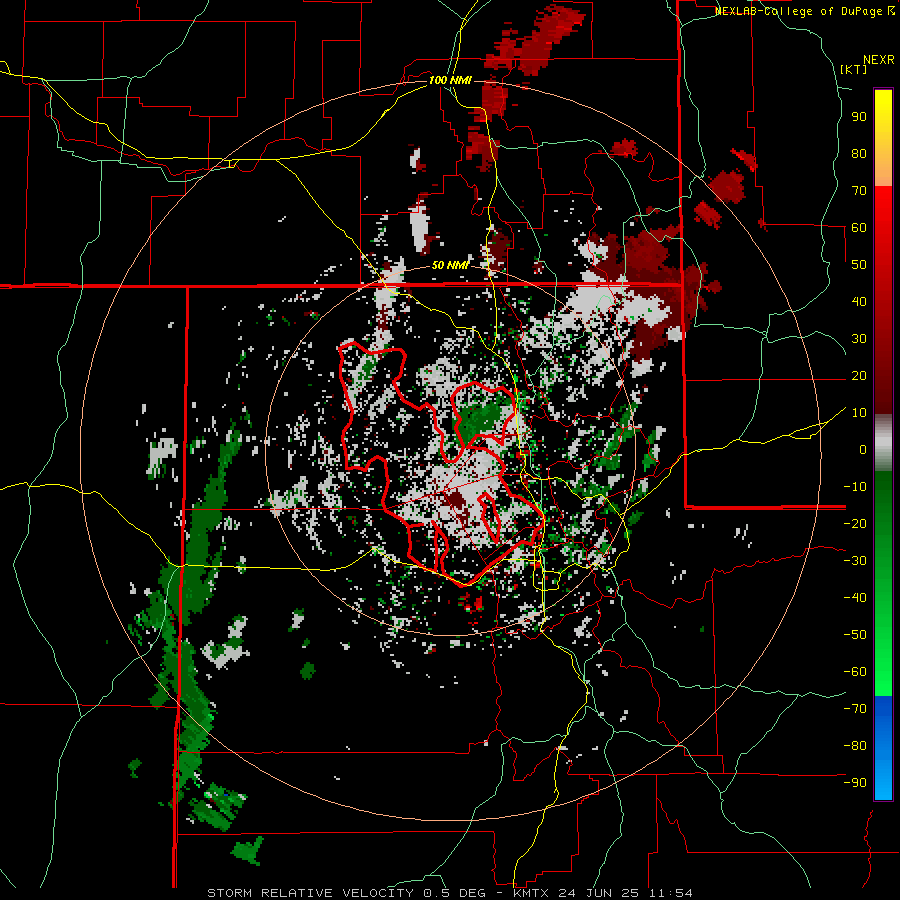Select the -40 value on velocity scale
This screenshot has width=900, height=900.
855,598
